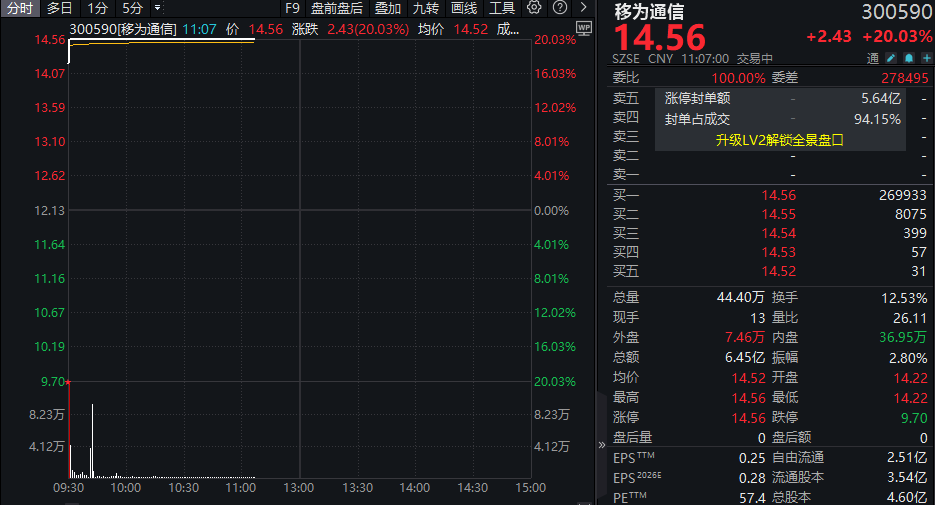Click the 通 connect label in the header
Viewport: 935px width, 505px height.
873,58
